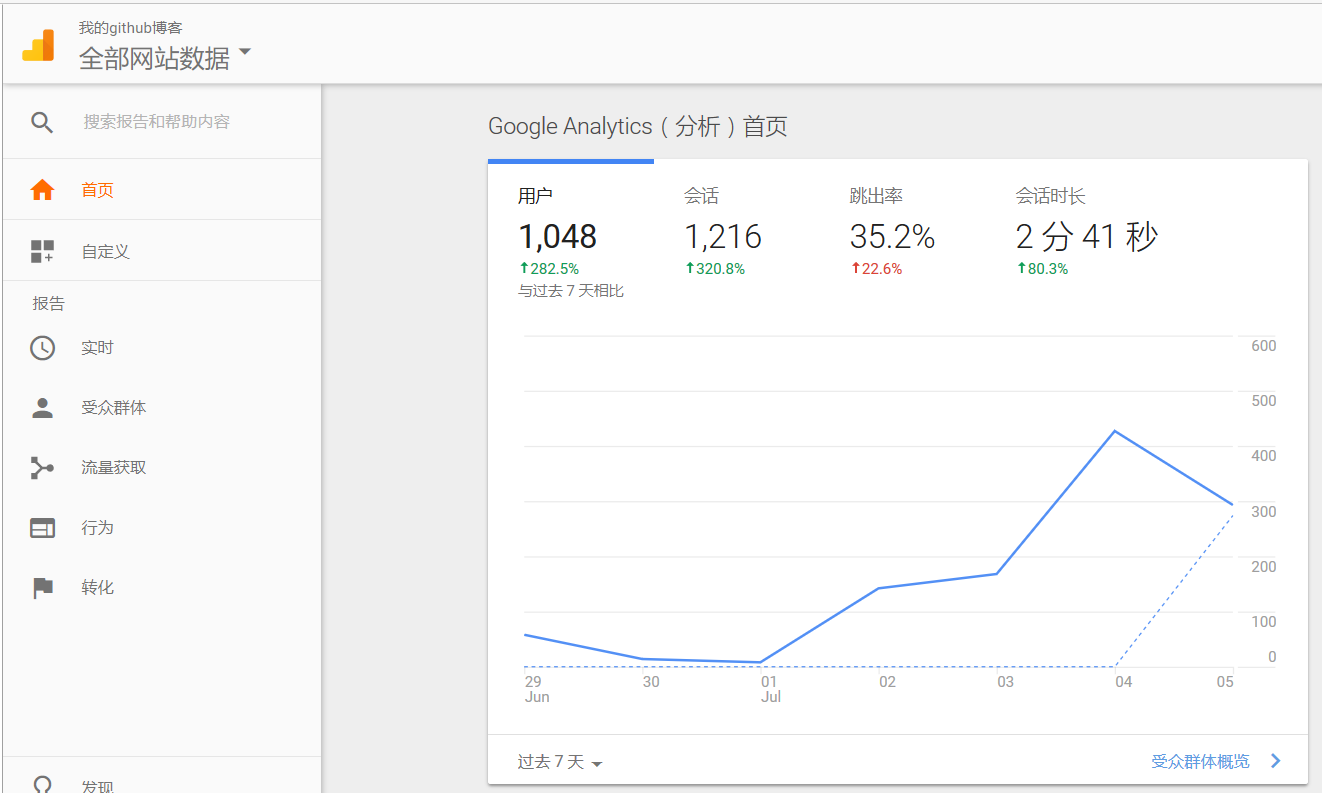
Task: Click the 35.2% bounce rate value
Action: point(892,237)
